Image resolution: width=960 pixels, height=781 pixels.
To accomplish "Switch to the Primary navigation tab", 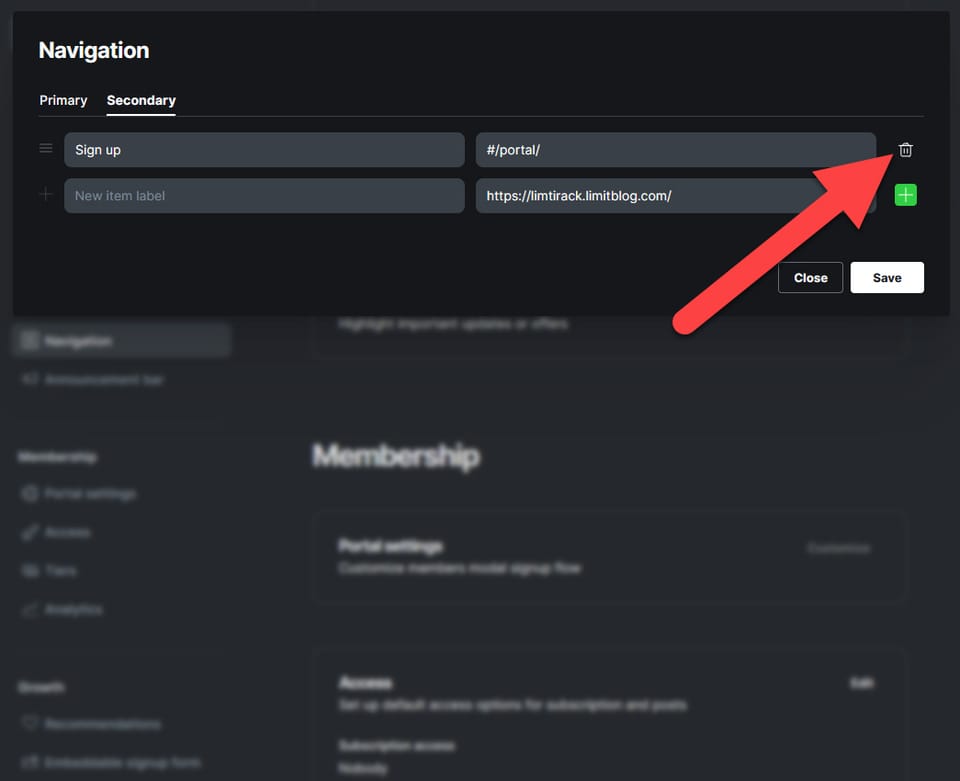I will [x=63, y=100].
